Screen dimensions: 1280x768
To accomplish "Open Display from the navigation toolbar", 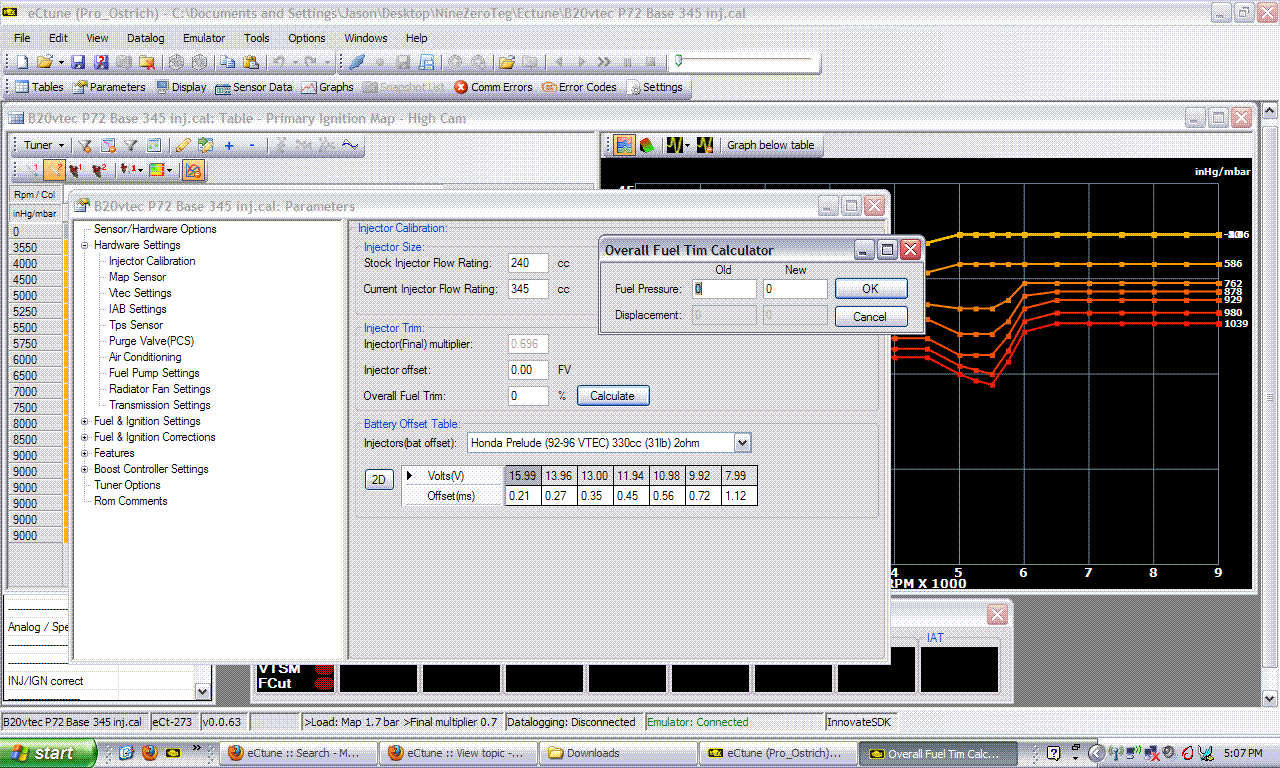I will pyautogui.click(x=181, y=87).
